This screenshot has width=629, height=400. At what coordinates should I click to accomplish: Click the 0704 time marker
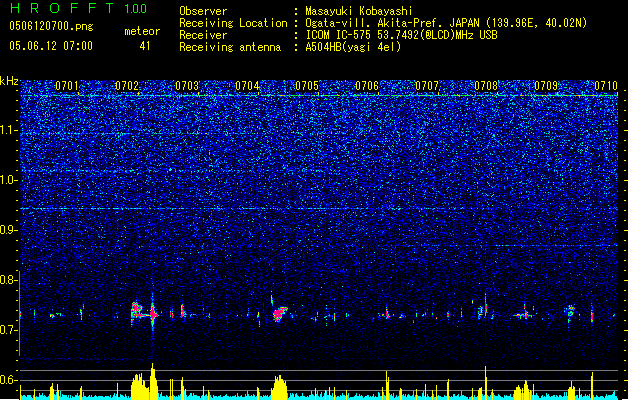pos(247,86)
